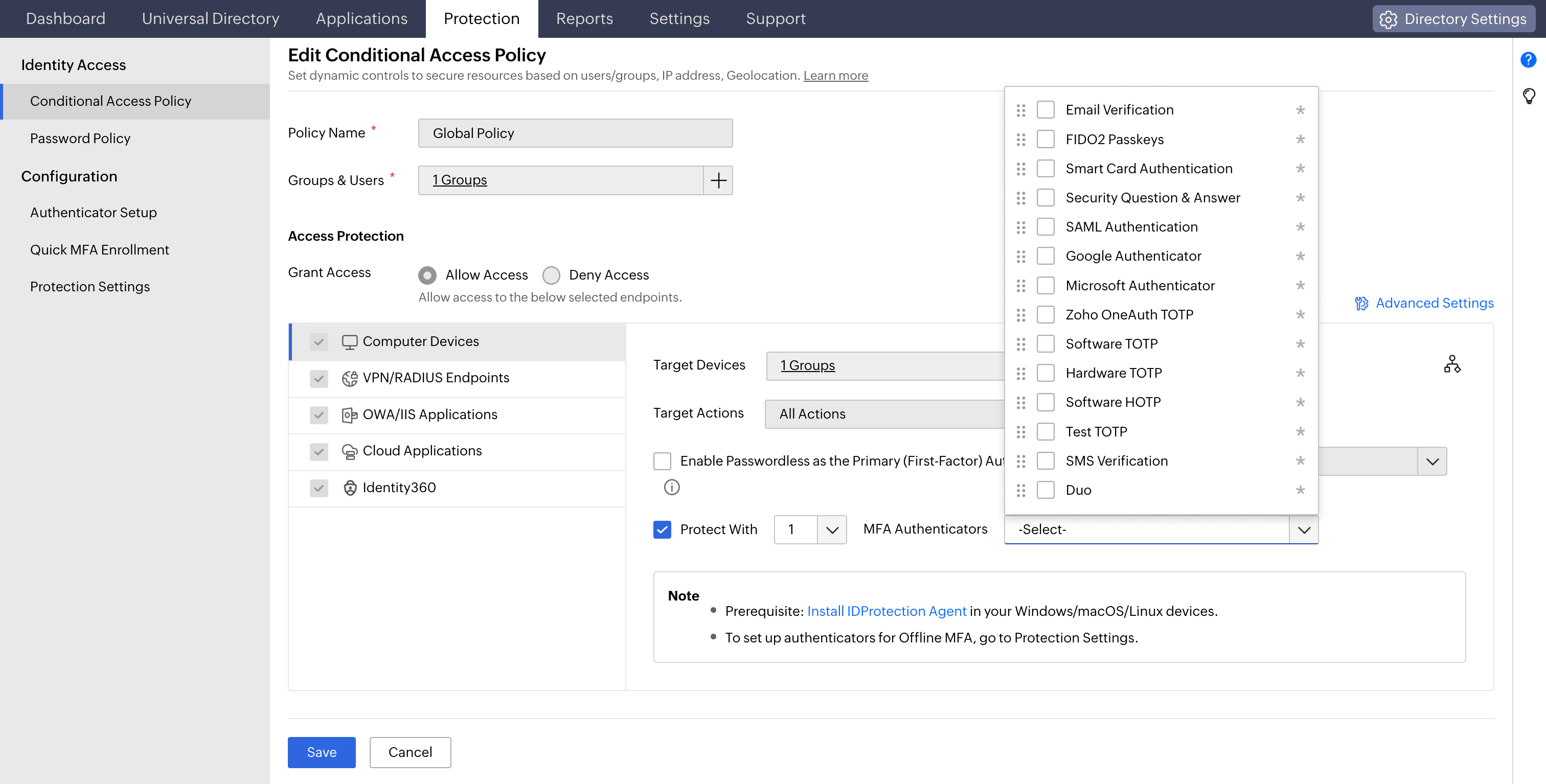Click the 1 Groups link in Groups & Users

click(460, 180)
